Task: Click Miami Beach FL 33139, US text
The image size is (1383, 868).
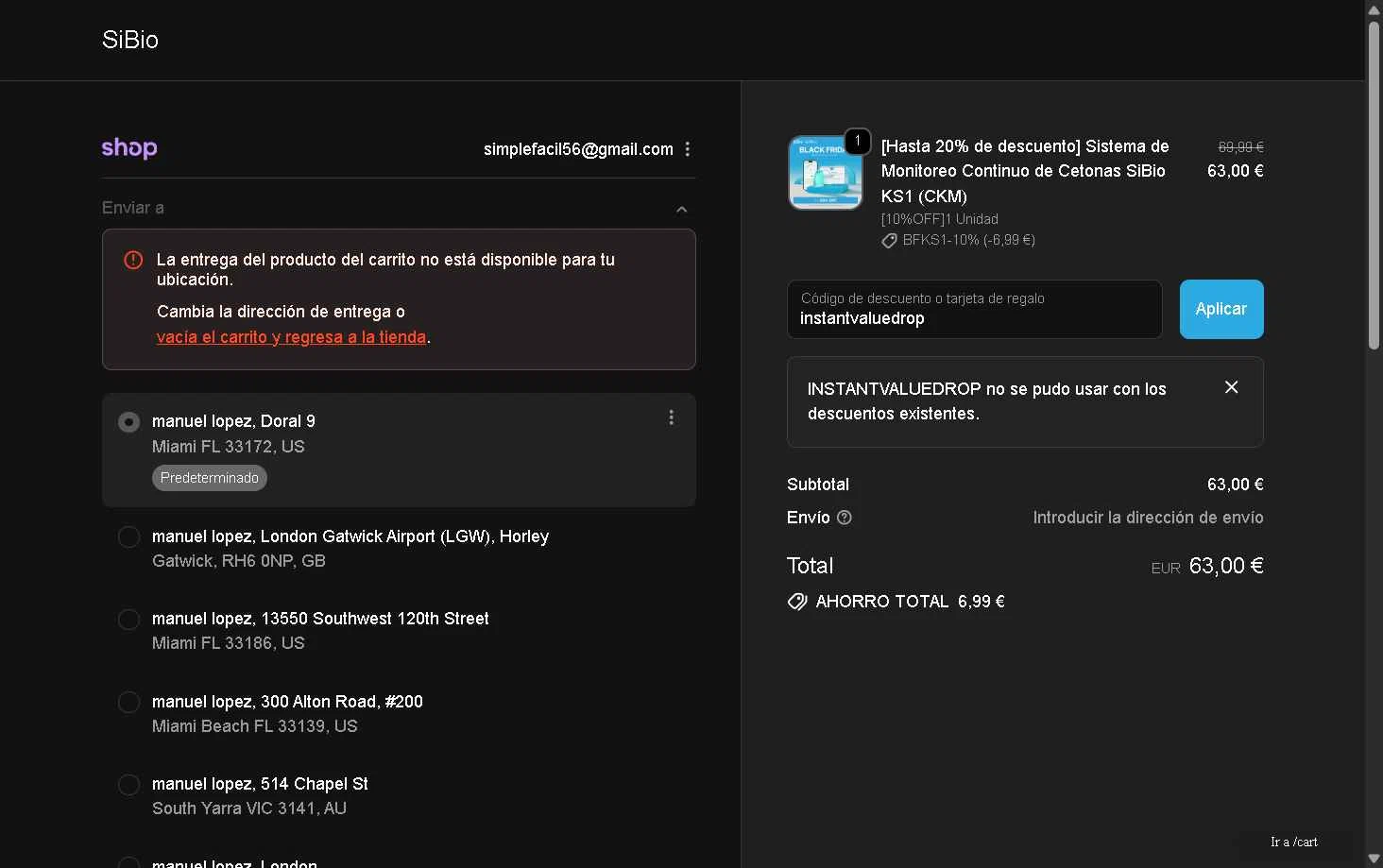Action: pos(255,726)
